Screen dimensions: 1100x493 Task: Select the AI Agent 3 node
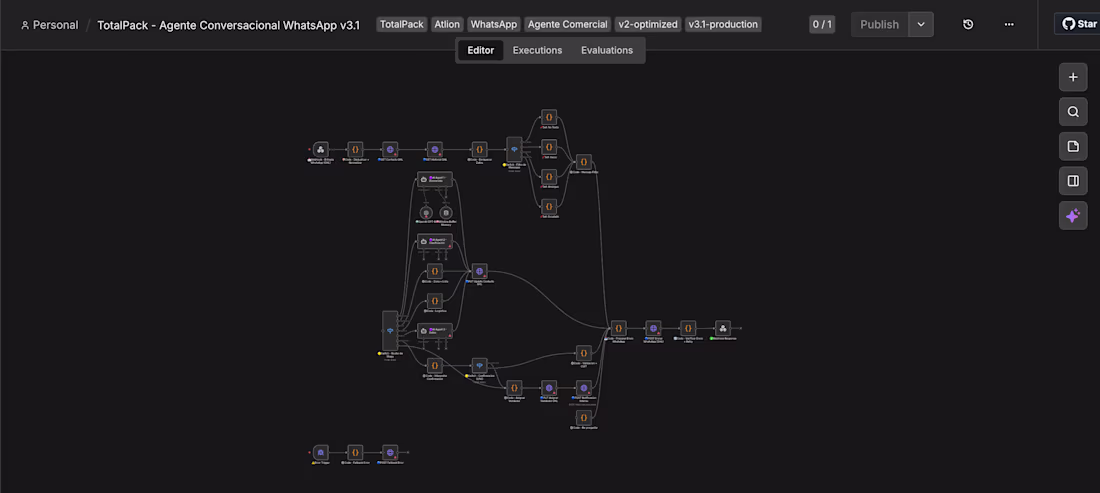click(x=435, y=331)
